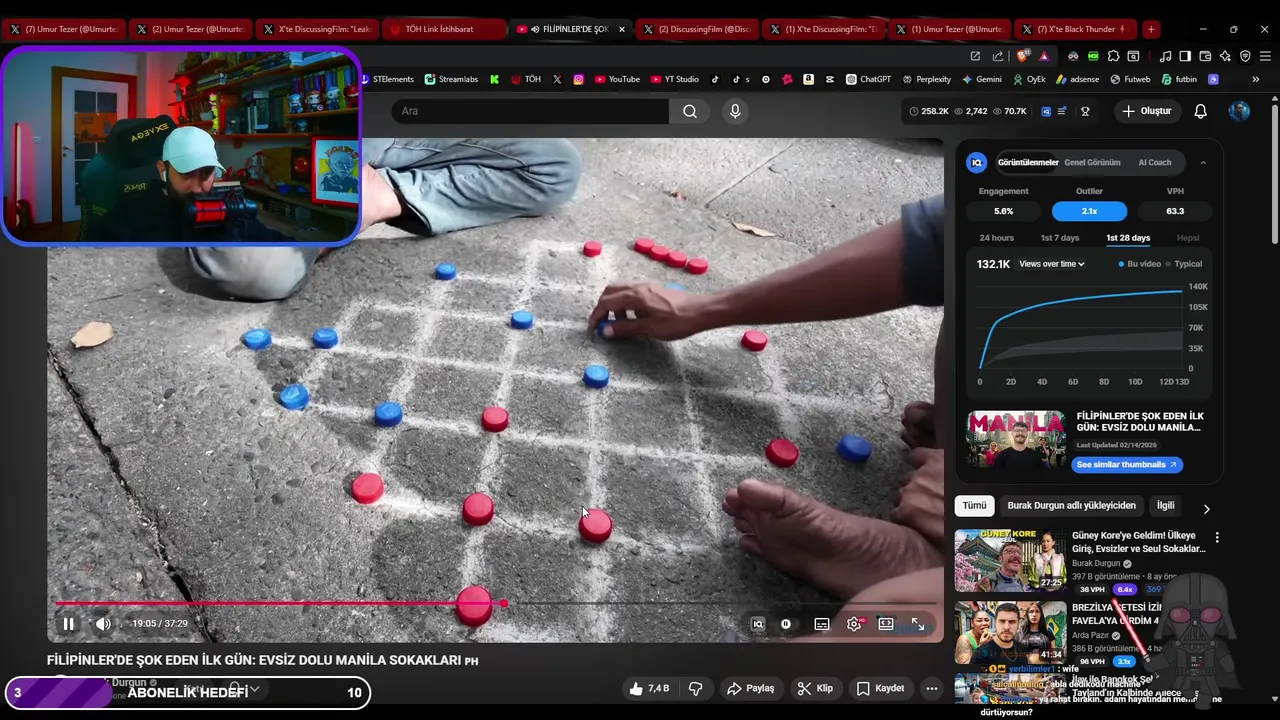Viewport: 1280px width, 720px height.
Task: Mute the video with the speaker icon
Action: [103, 624]
